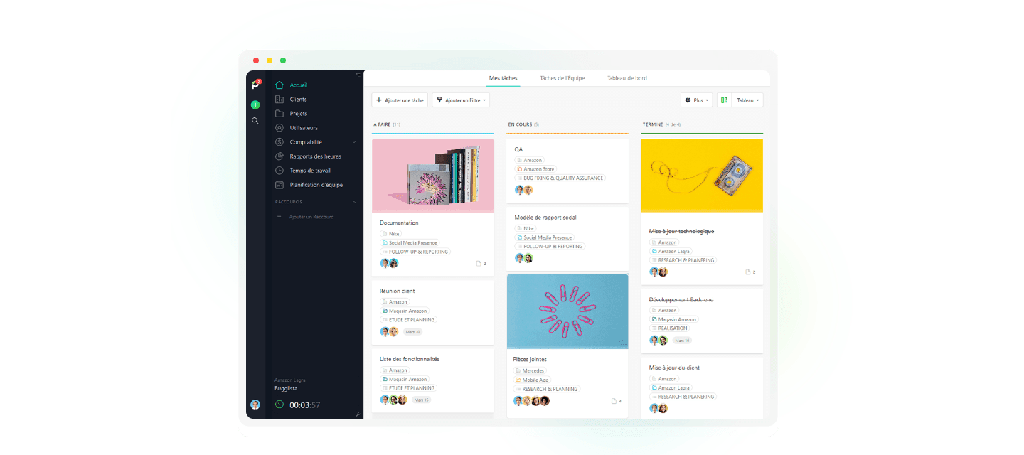Open Clients in the sidebar menu
The image size is (1024, 455).
(298, 99)
